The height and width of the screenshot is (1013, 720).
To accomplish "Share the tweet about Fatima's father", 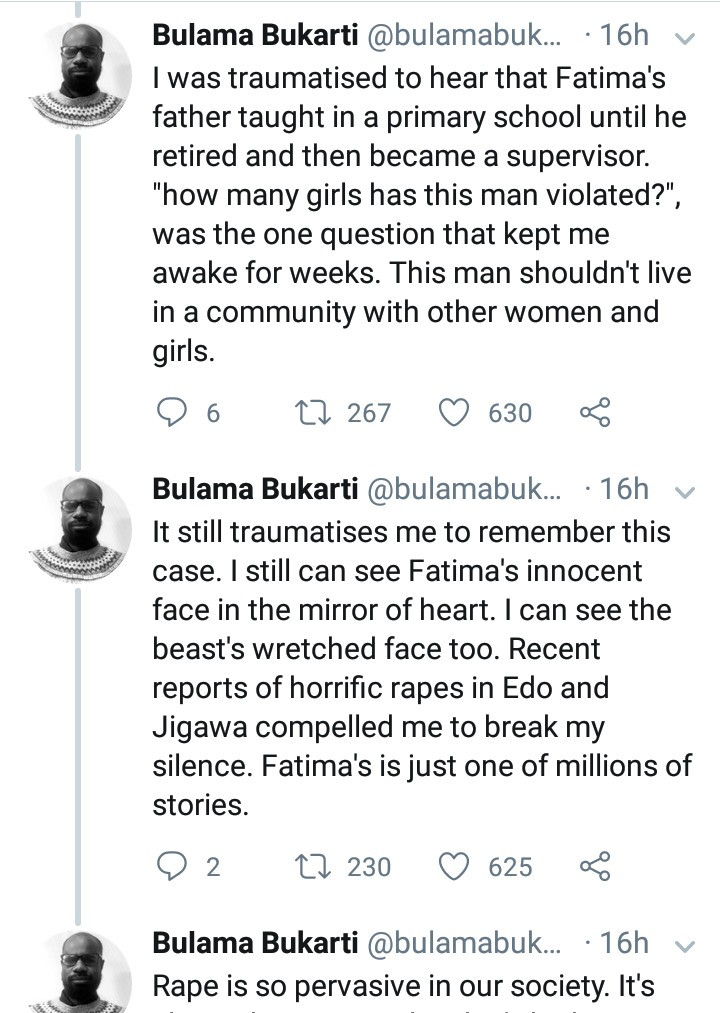I will pyautogui.click(x=594, y=412).
